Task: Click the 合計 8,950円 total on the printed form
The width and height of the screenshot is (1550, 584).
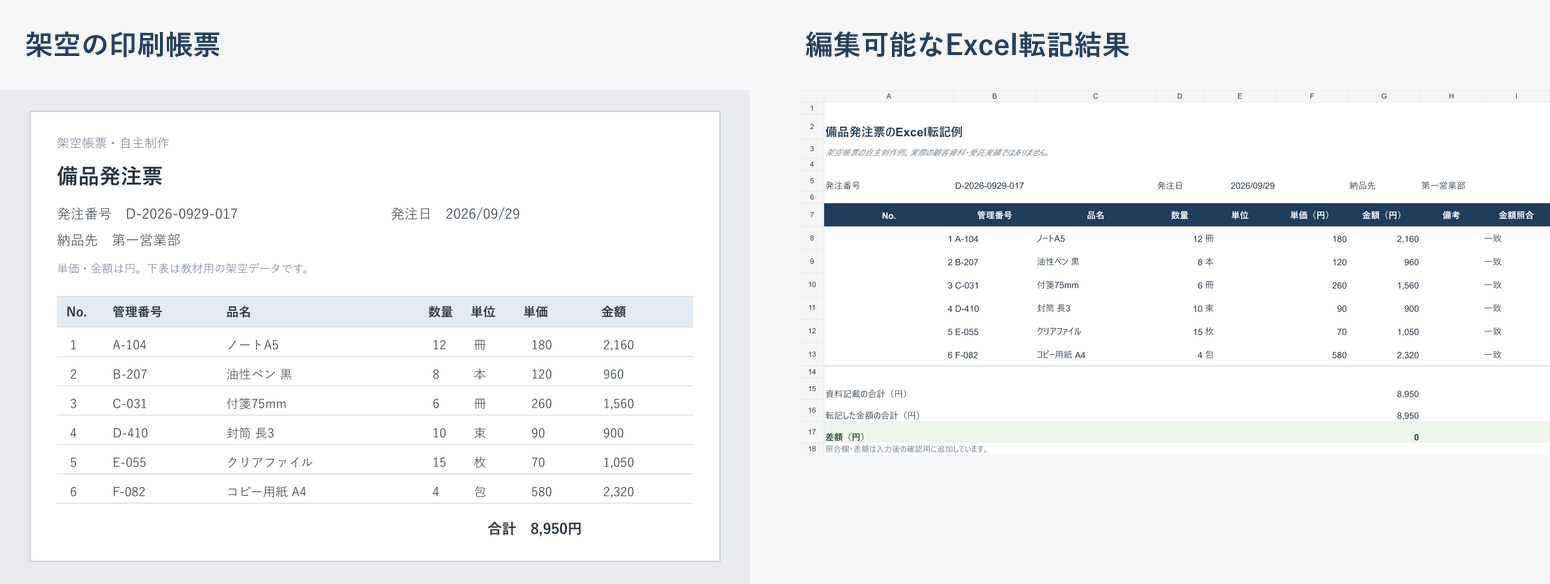Action: [x=535, y=528]
